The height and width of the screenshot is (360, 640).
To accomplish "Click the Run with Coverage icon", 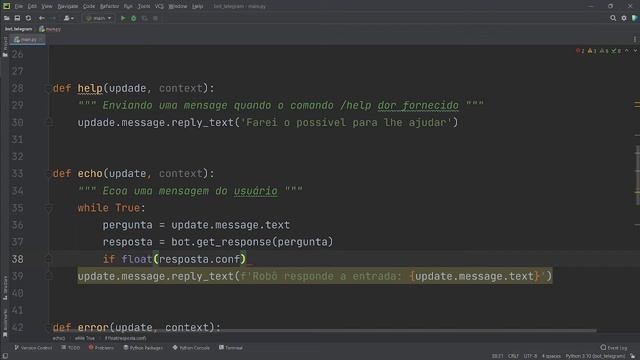I will [x=144, y=18].
